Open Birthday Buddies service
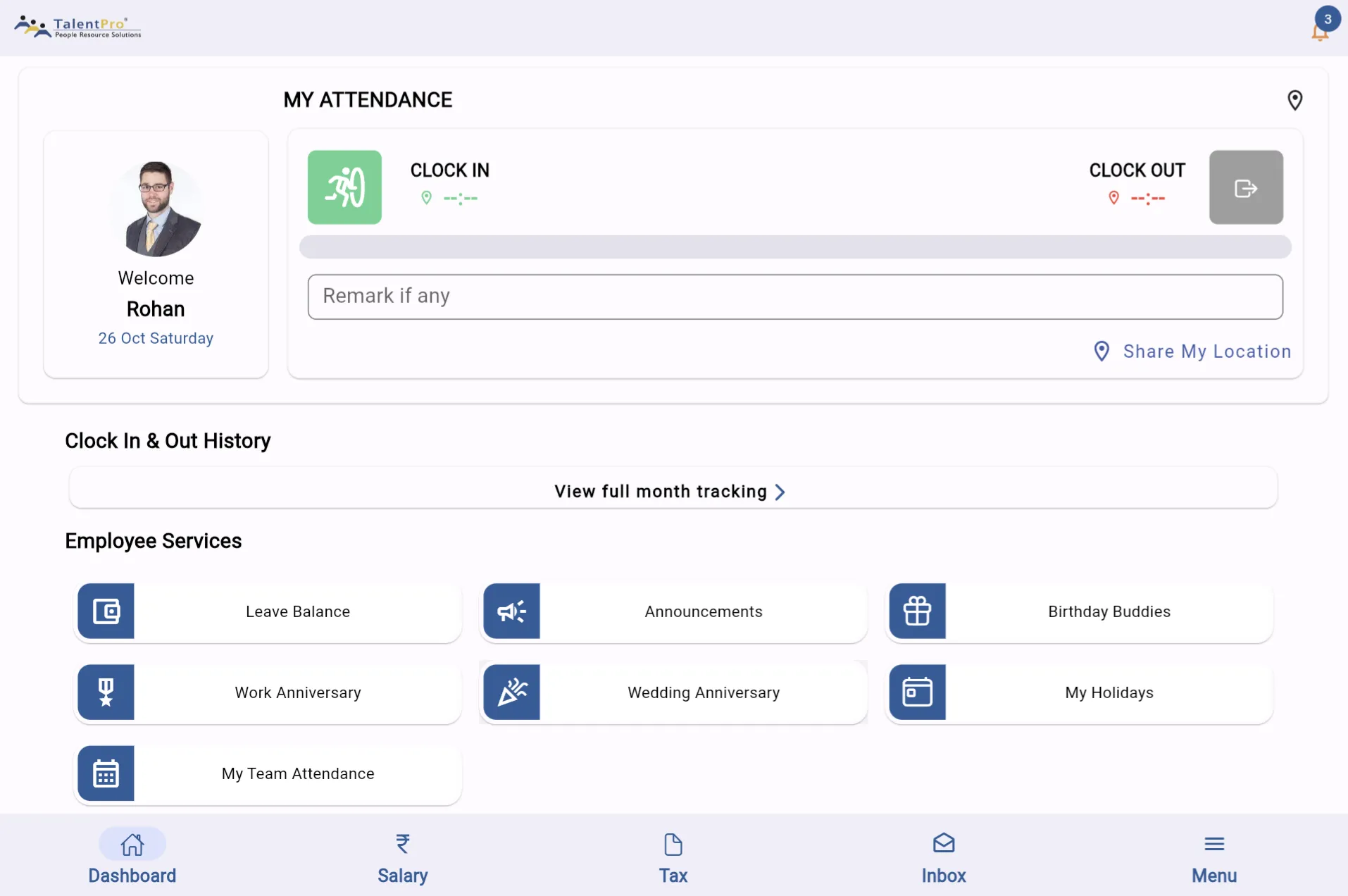This screenshot has width=1348, height=896. tap(1080, 611)
